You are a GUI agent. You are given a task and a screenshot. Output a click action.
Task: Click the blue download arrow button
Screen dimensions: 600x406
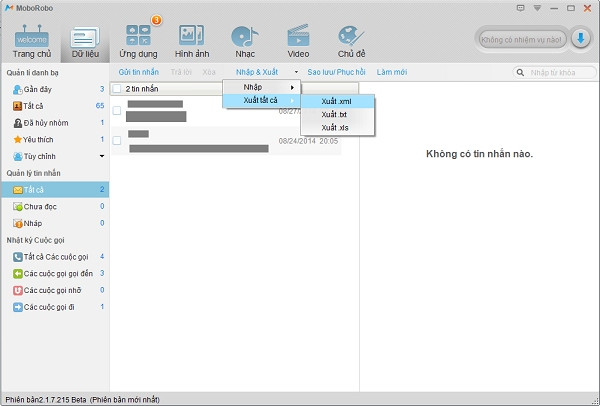(580, 39)
